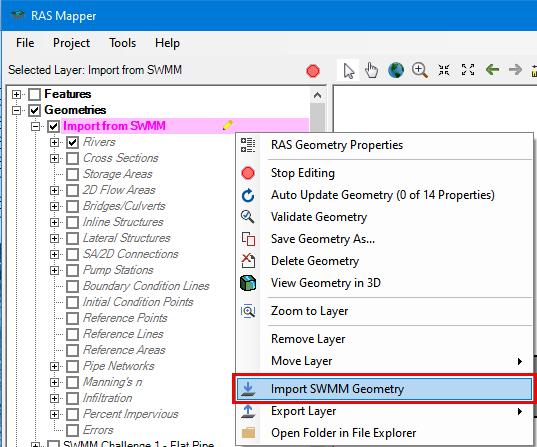Uncheck the Rivers layer checkbox
Image resolution: width=537 pixels, height=447 pixels.
click(x=72, y=142)
